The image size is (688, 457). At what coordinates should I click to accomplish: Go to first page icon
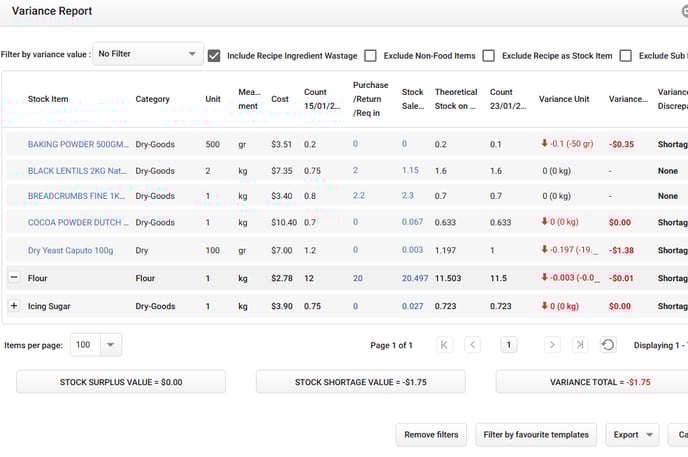click(x=444, y=345)
